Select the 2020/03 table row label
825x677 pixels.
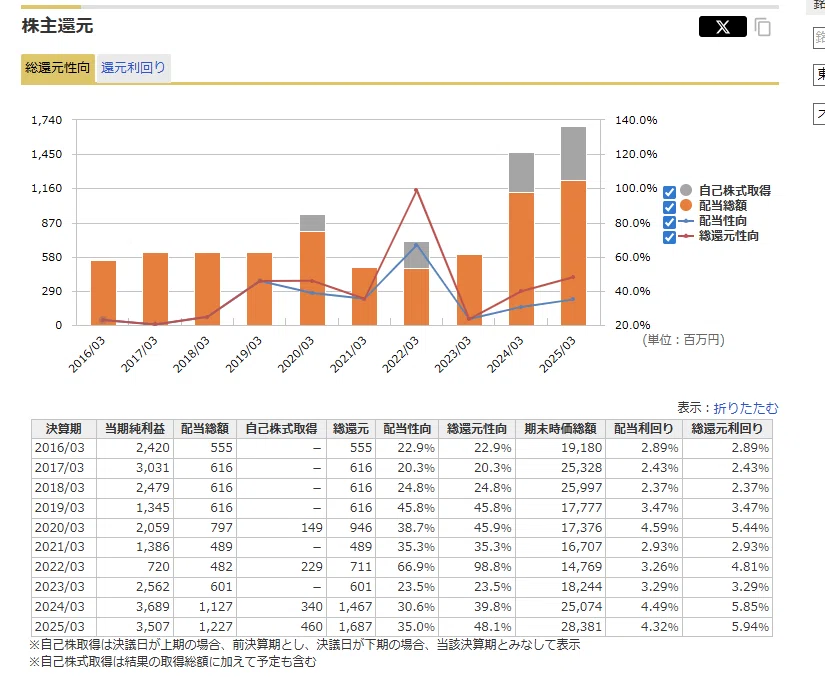click(x=59, y=528)
